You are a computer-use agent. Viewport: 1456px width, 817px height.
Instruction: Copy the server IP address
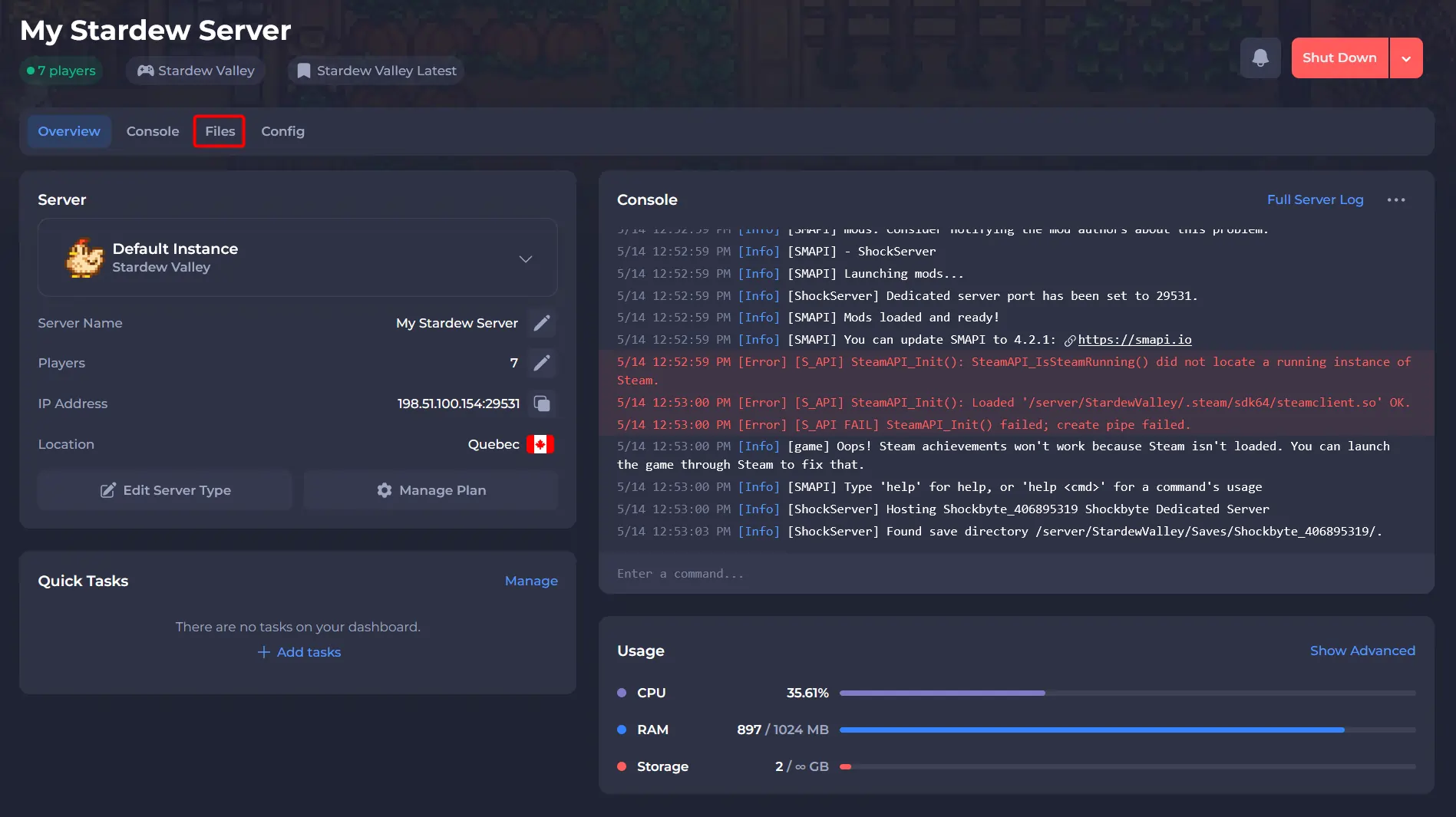[x=542, y=404]
